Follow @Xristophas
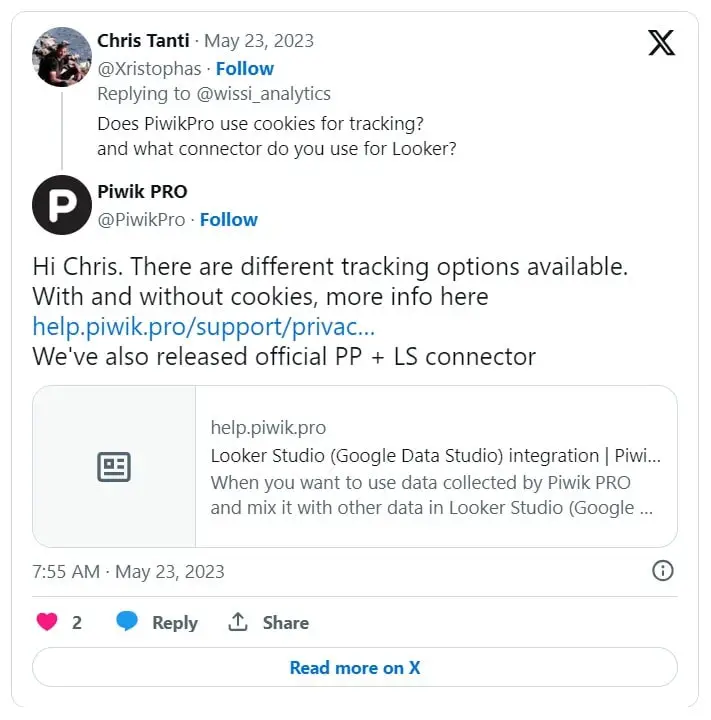Screen dimensions: 711x720 244,68
